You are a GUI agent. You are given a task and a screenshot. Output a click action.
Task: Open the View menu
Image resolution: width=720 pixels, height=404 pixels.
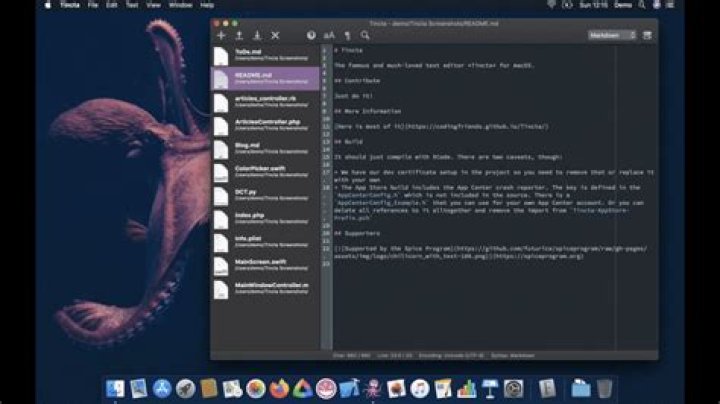point(153,5)
